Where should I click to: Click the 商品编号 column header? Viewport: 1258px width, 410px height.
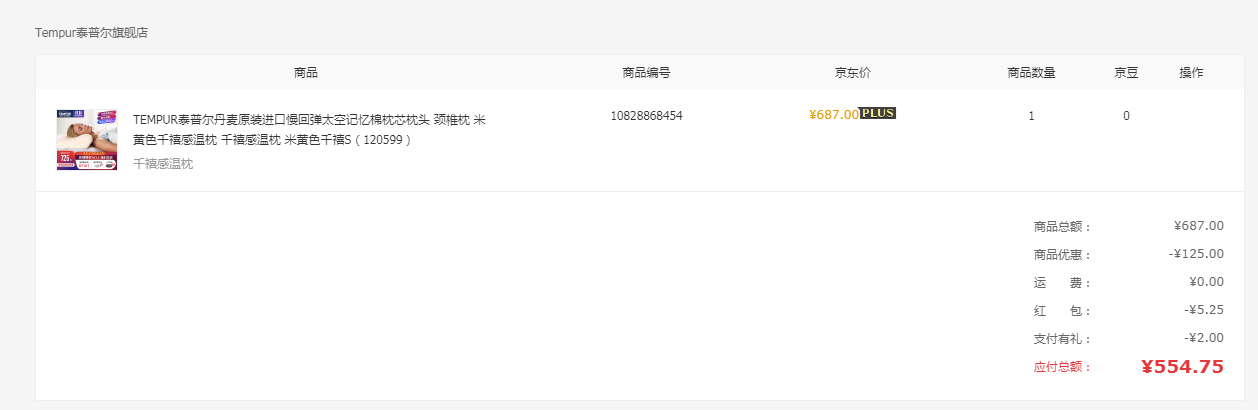click(646, 73)
